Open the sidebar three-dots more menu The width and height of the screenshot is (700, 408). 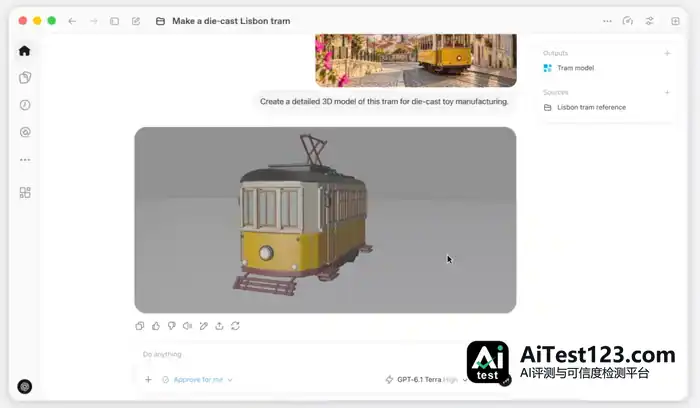(x=25, y=160)
